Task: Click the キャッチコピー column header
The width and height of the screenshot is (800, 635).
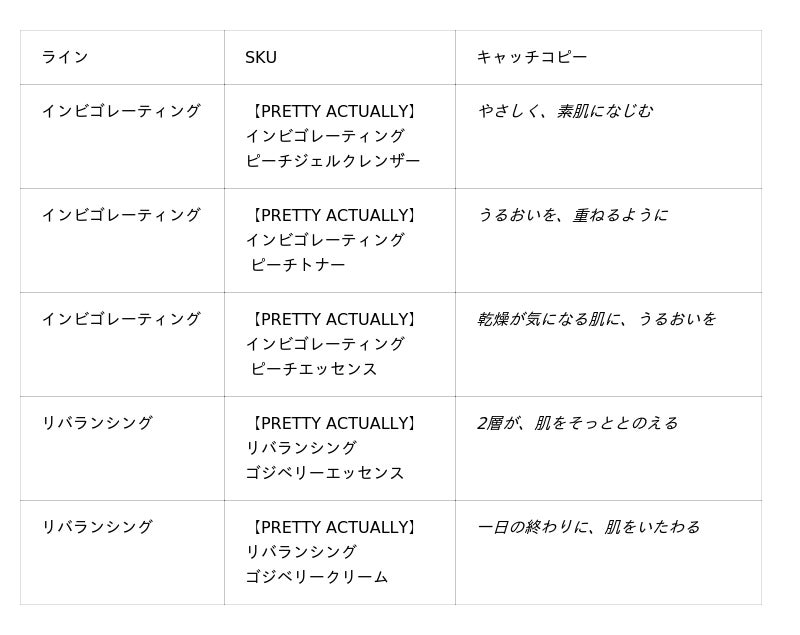Action: click(x=608, y=58)
